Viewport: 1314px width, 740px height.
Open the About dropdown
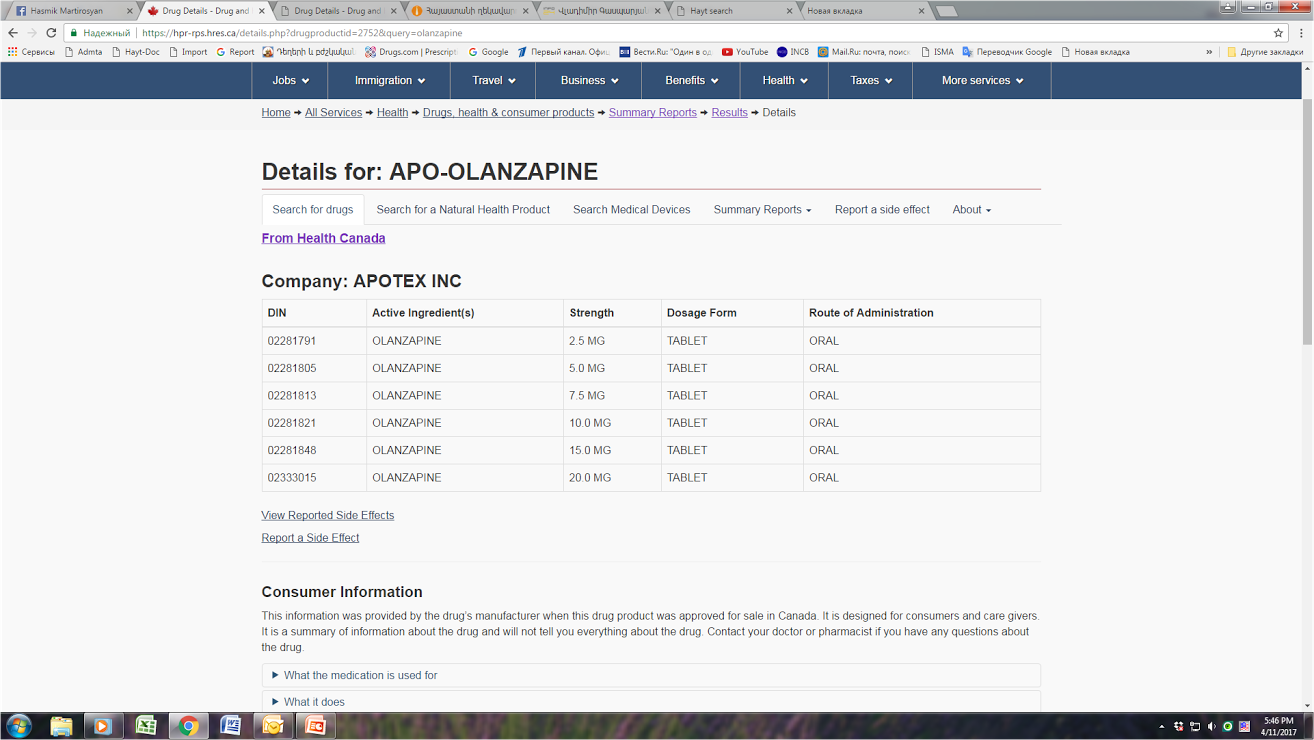tap(971, 210)
